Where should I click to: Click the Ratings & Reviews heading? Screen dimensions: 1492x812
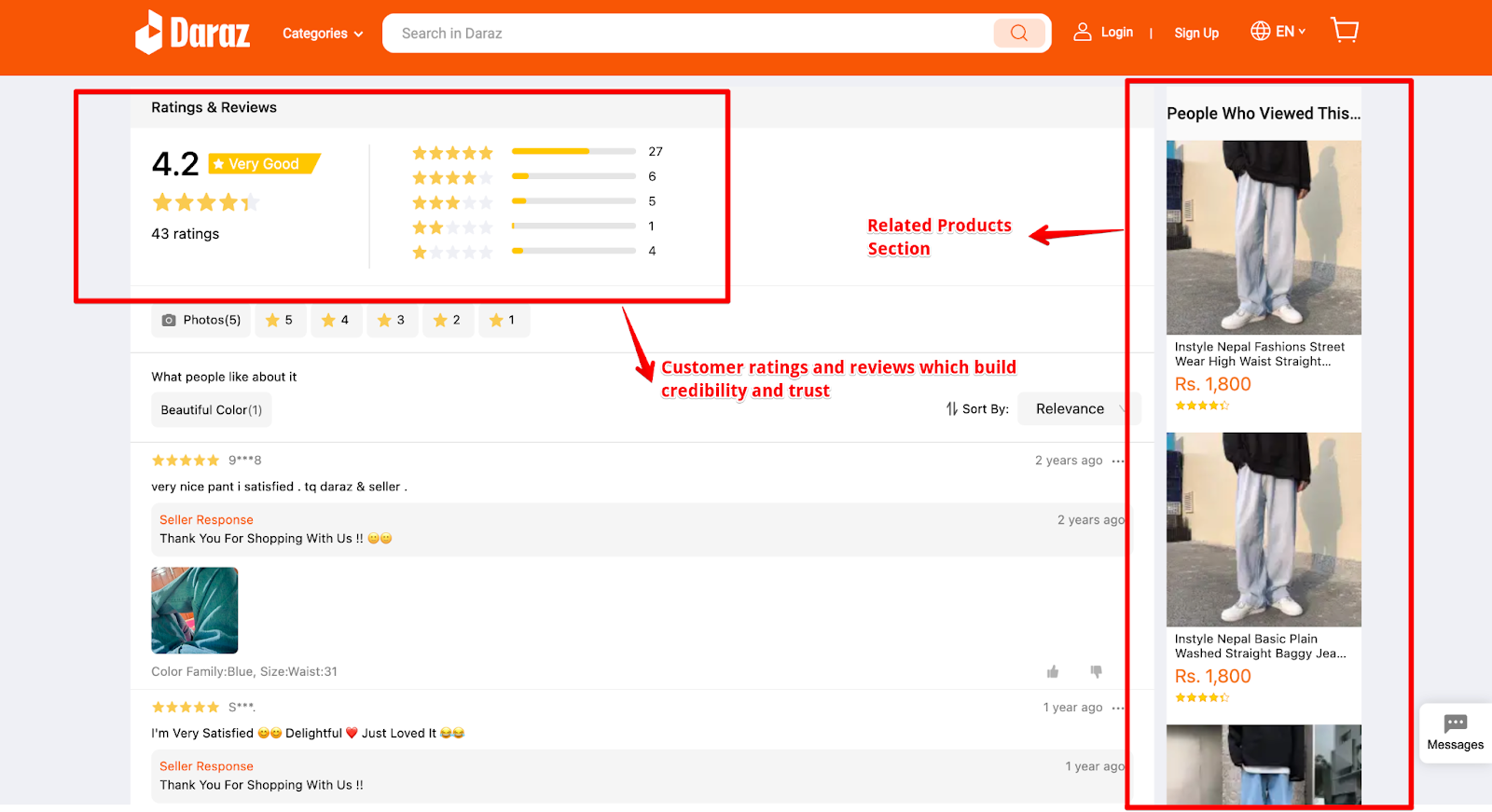(214, 107)
